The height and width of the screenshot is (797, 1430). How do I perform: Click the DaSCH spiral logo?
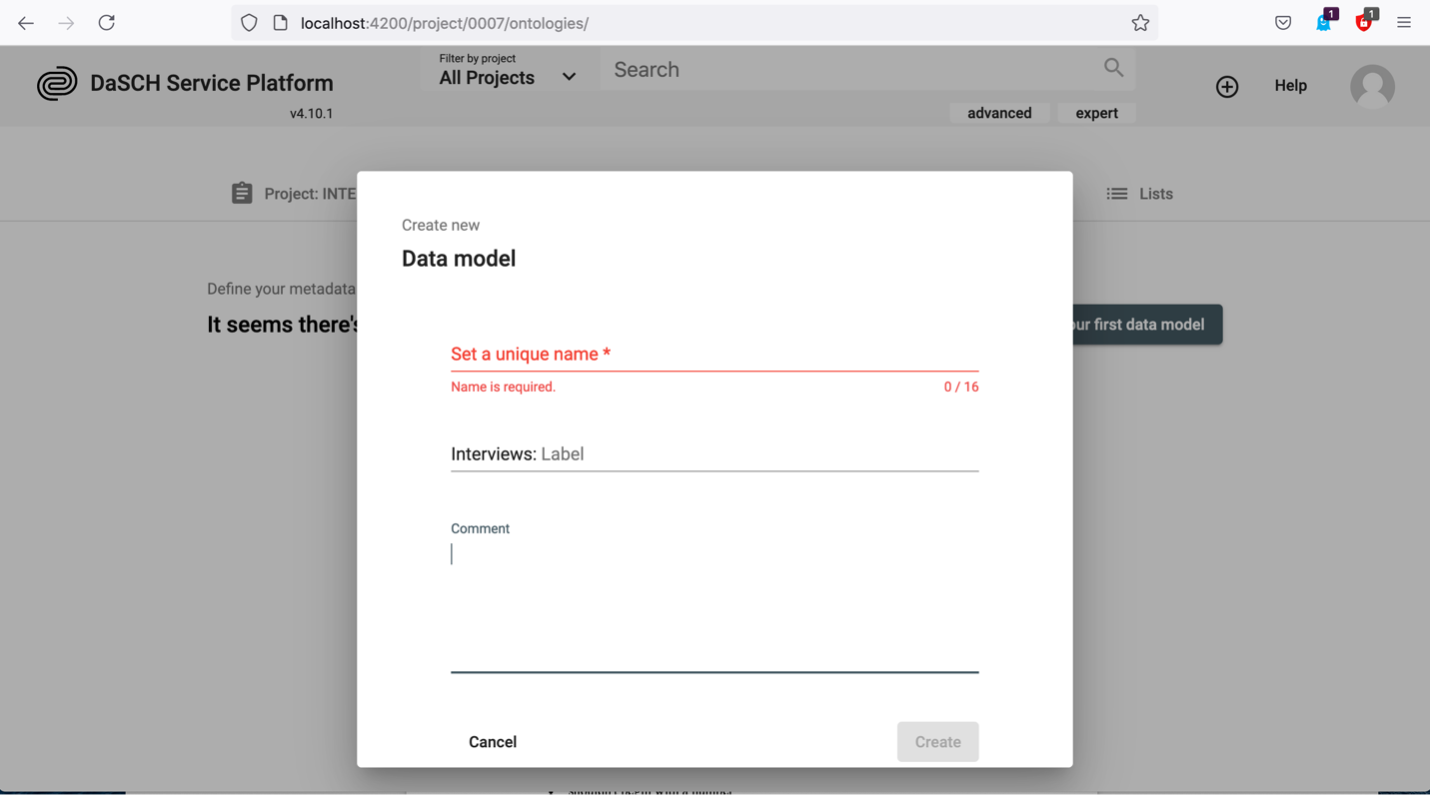pos(57,84)
